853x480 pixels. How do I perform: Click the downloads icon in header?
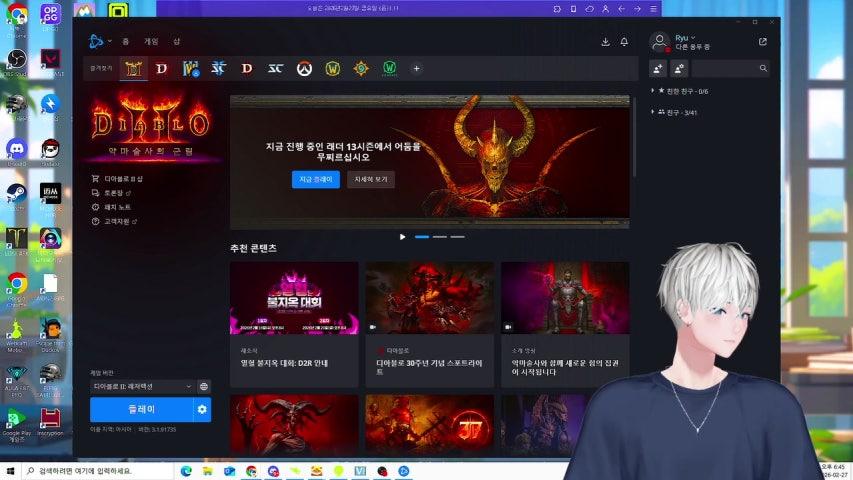point(605,42)
